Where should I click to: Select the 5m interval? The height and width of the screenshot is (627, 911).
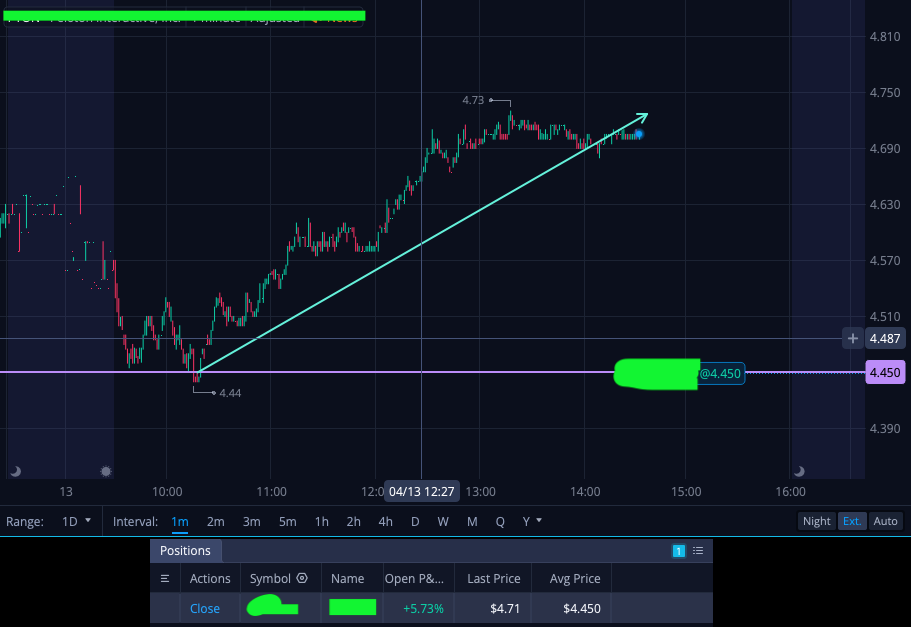tap(287, 522)
